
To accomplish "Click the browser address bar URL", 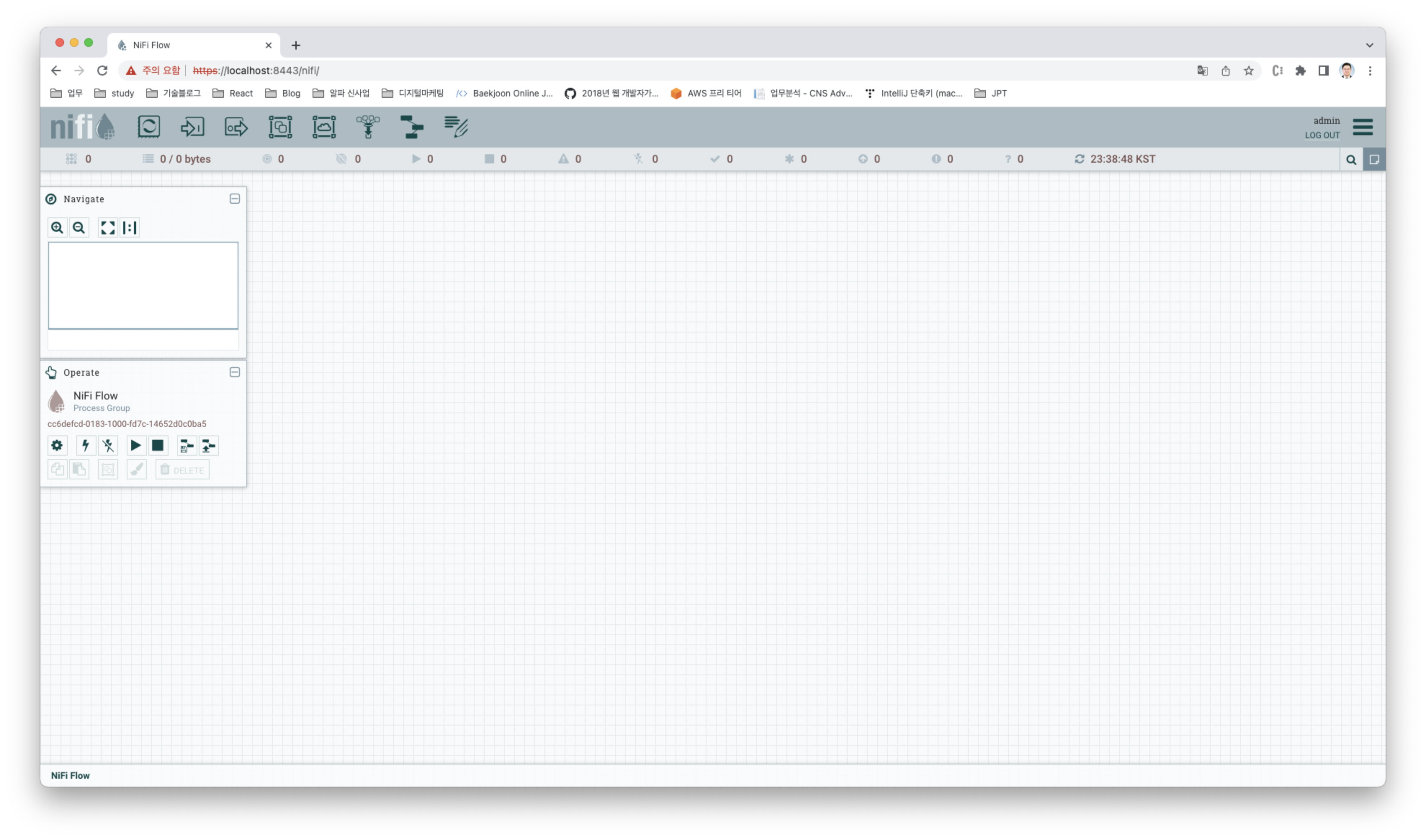I will click(x=256, y=71).
